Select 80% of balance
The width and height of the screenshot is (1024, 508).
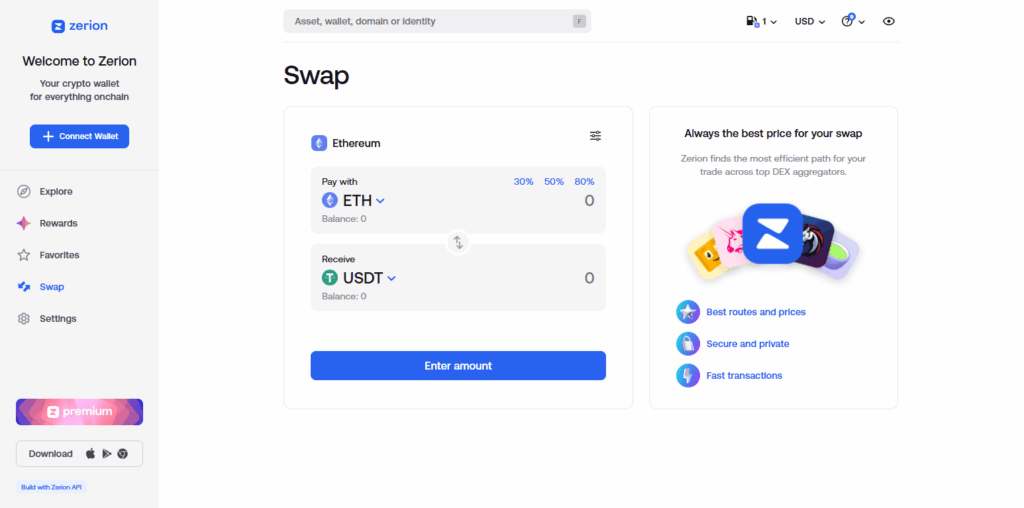pos(584,181)
